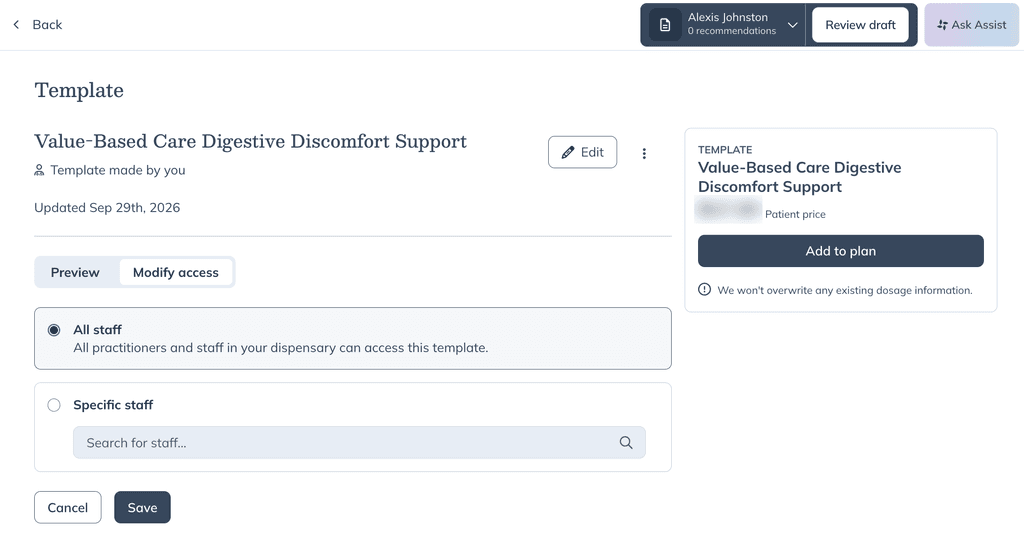
Task: Add the template to plan
Action: [840, 251]
